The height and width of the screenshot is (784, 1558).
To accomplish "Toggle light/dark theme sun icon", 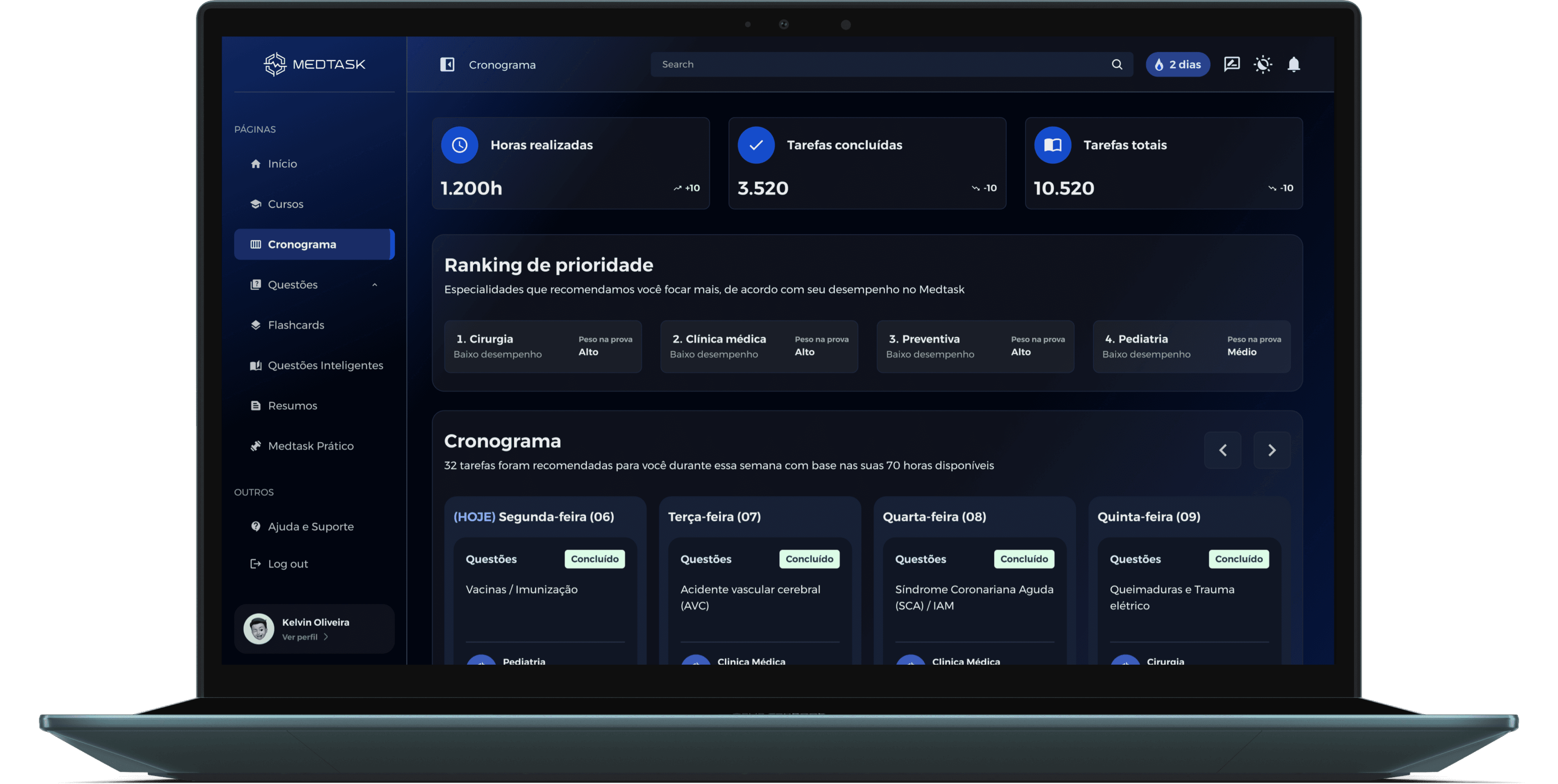I will pyautogui.click(x=1263, y=65).
